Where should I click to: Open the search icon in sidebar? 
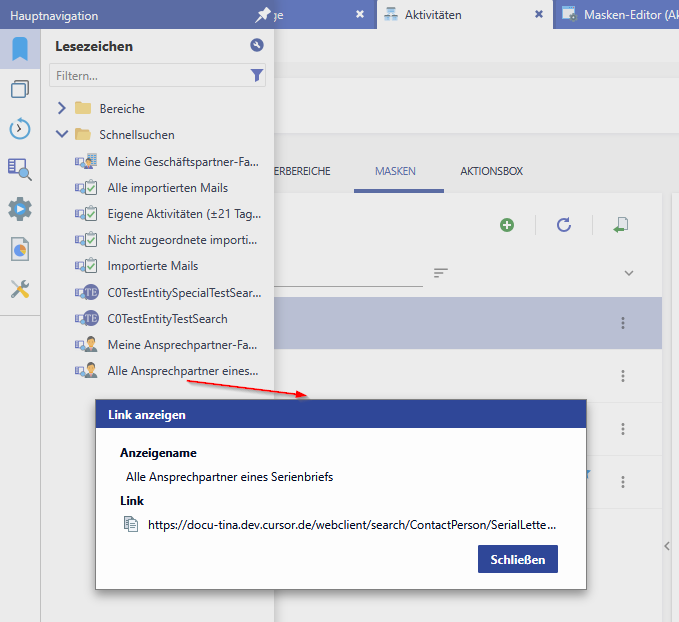click(x=20, y=169)
